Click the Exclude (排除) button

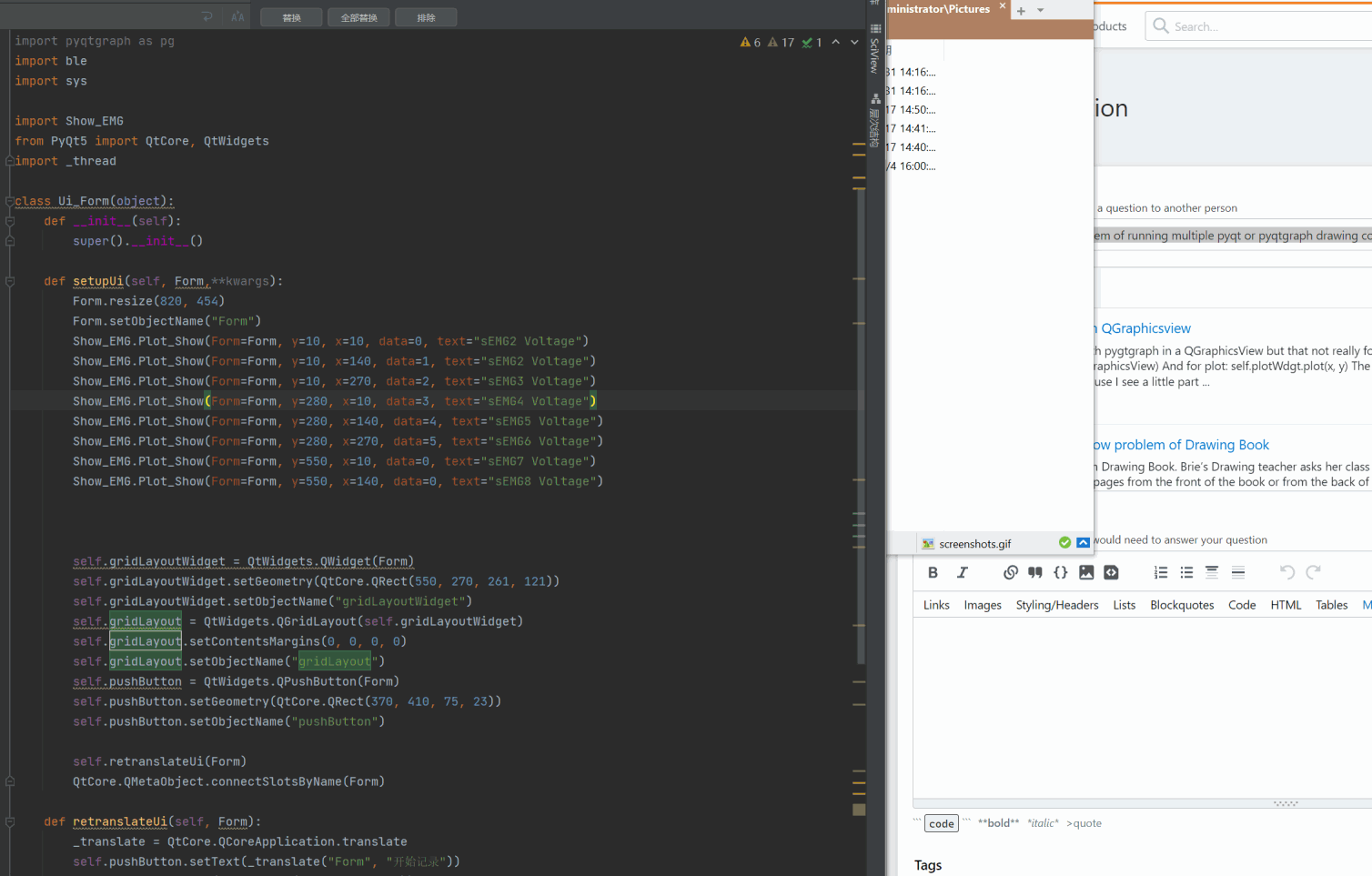(426, 17)
